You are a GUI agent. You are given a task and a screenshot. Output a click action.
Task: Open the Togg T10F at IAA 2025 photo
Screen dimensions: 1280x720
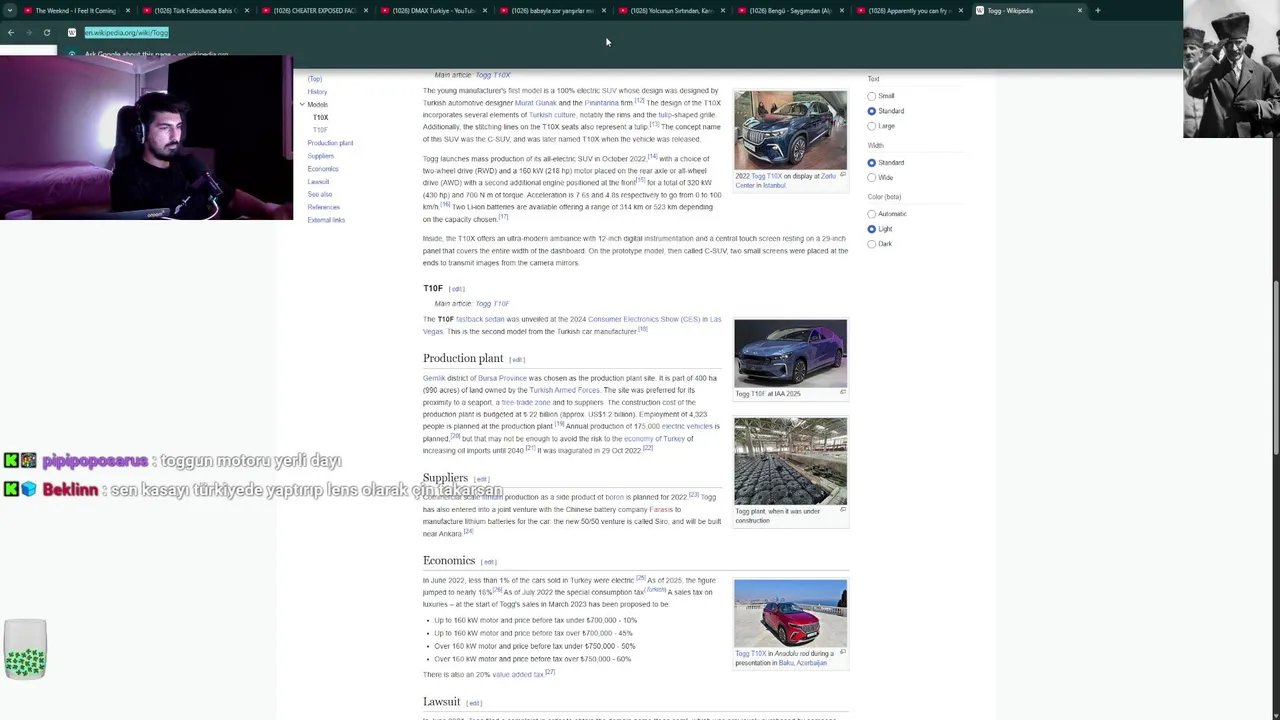pyautogui.click(x=790, y=353)
